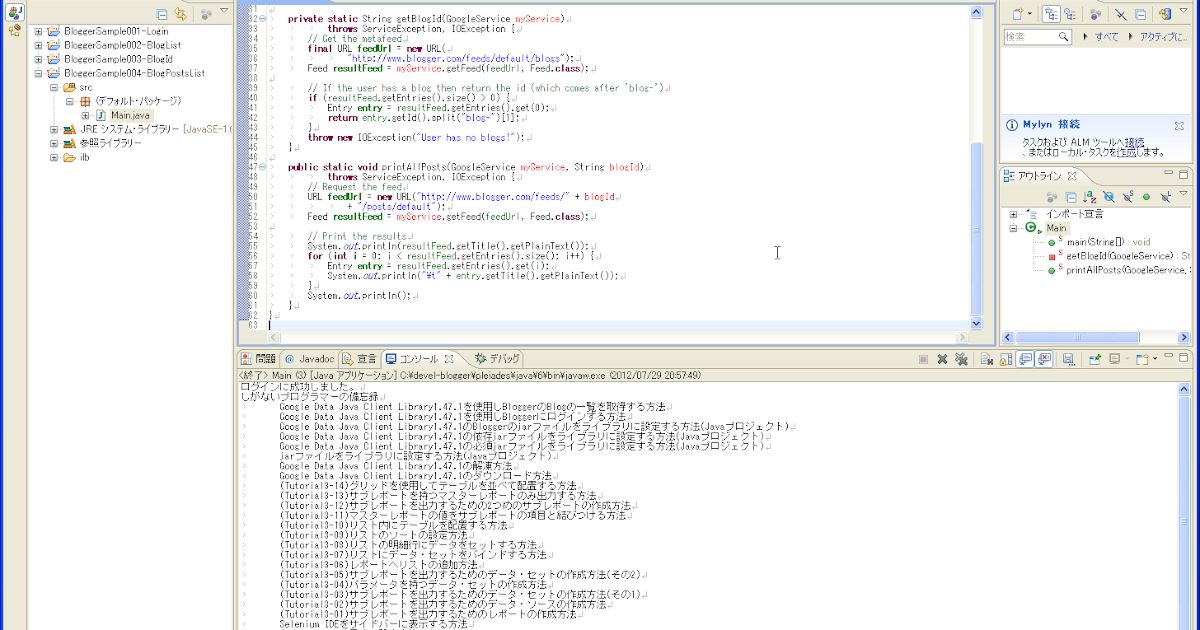Toggle Categorized presentation in task list

tap(1051, 14)
